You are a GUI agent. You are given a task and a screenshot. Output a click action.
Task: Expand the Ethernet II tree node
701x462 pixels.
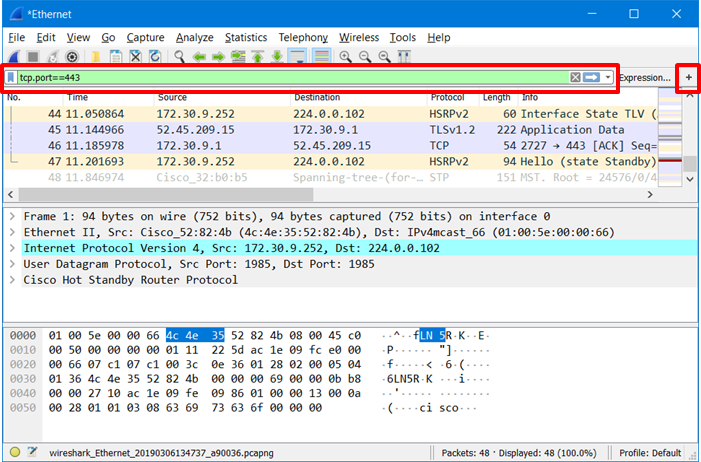click(x=13, y=232)
